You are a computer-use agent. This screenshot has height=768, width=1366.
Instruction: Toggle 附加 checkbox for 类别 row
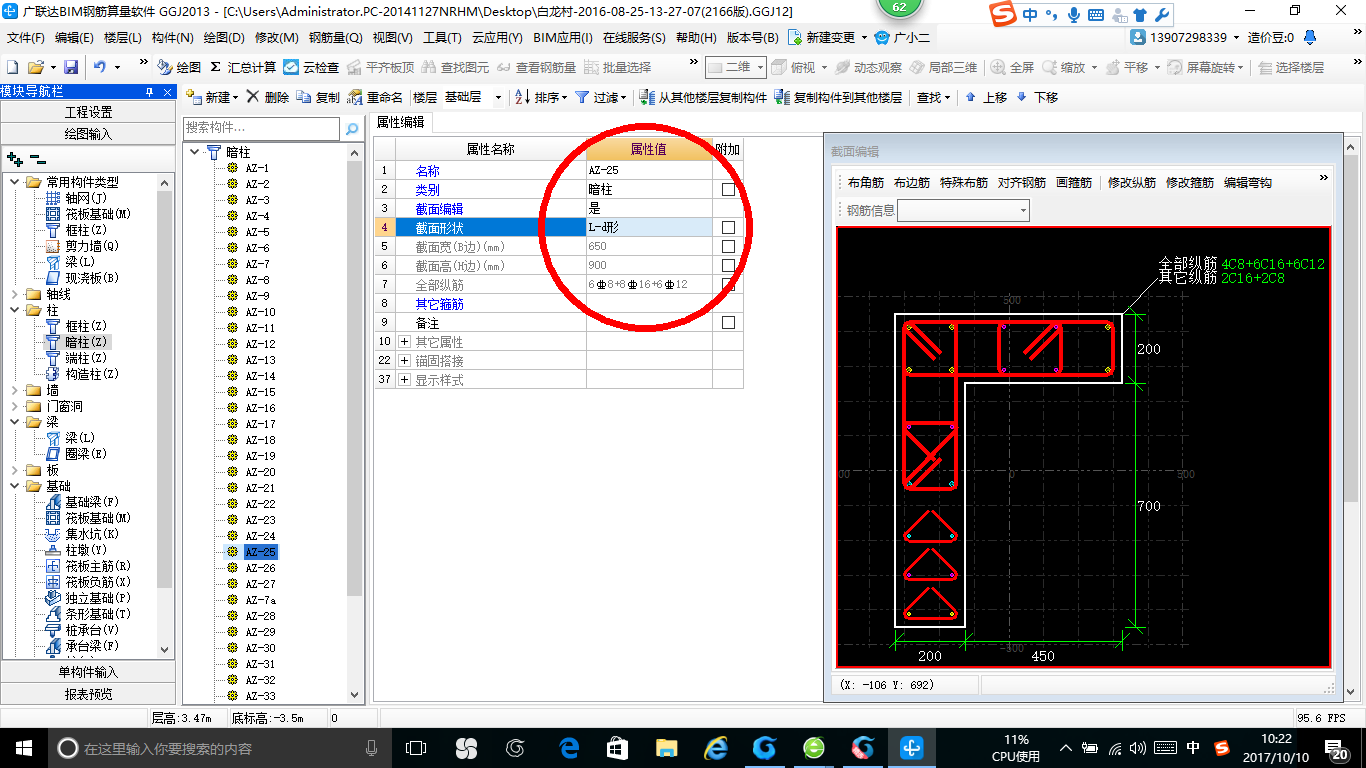click(x=728, y=189)
